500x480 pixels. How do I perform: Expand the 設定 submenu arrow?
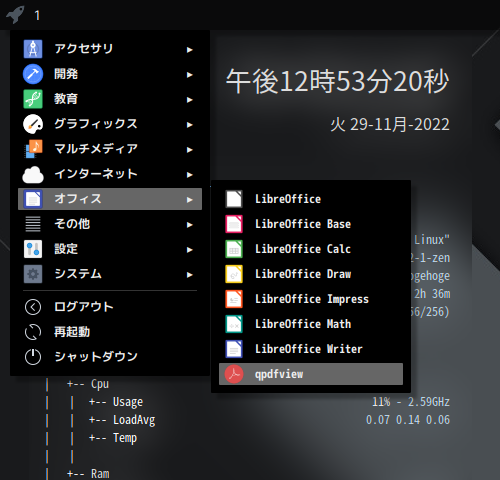point(190,250)
